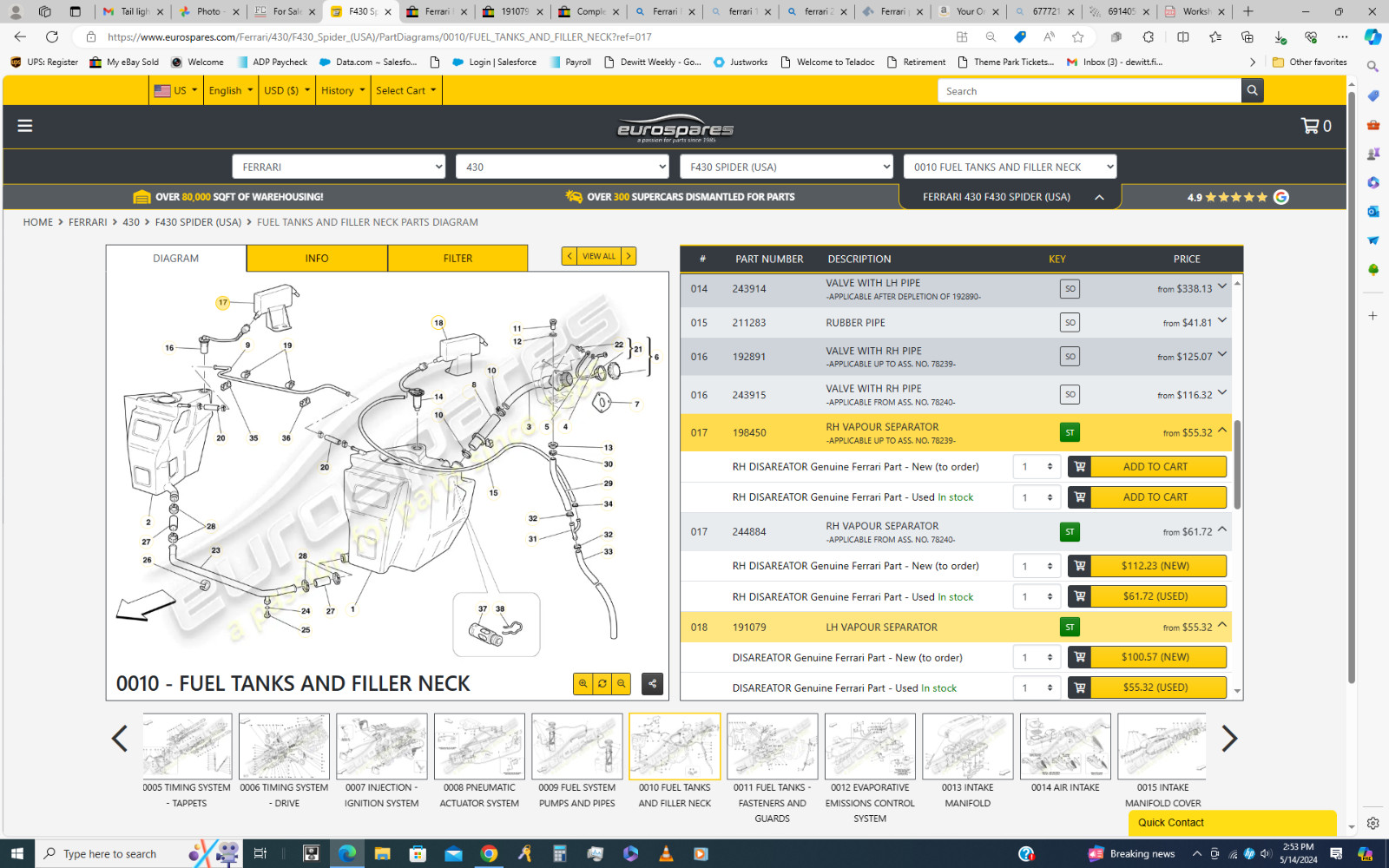Open the hamburger navigation menu
The height and width of the screenshot is (868, 1389).
(x=25, y=126)
